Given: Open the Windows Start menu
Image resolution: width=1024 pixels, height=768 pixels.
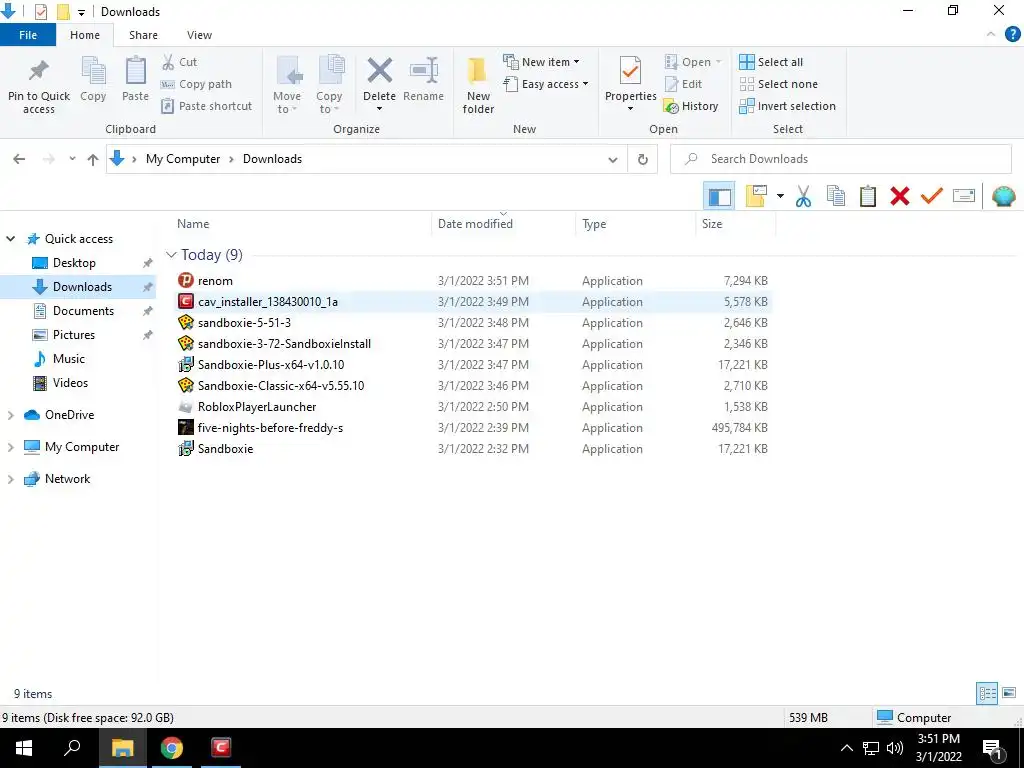Looking at the screenshot, I should [24, 748].
